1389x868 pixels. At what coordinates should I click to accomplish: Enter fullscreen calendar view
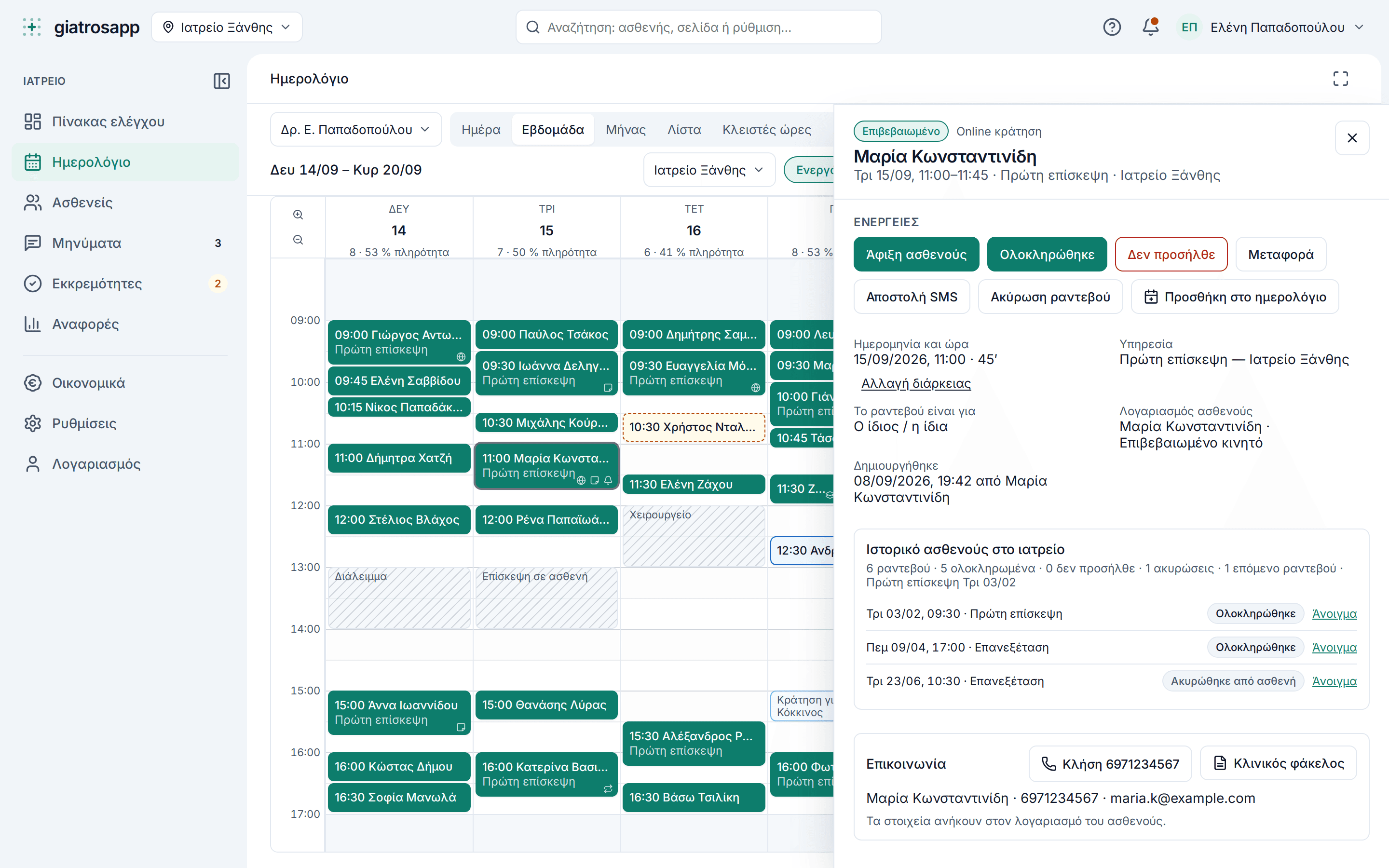pos(1340,79)
